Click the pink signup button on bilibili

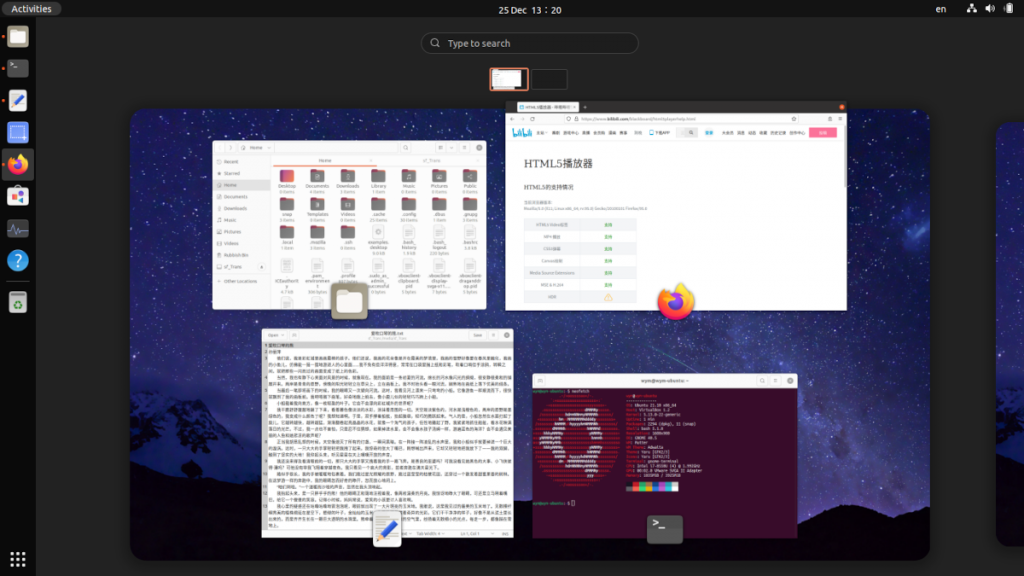coord(823,133)
